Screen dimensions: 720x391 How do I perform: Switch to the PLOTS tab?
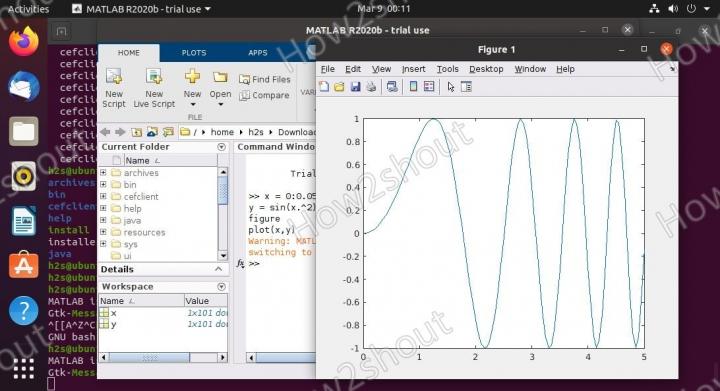[194, 53]
